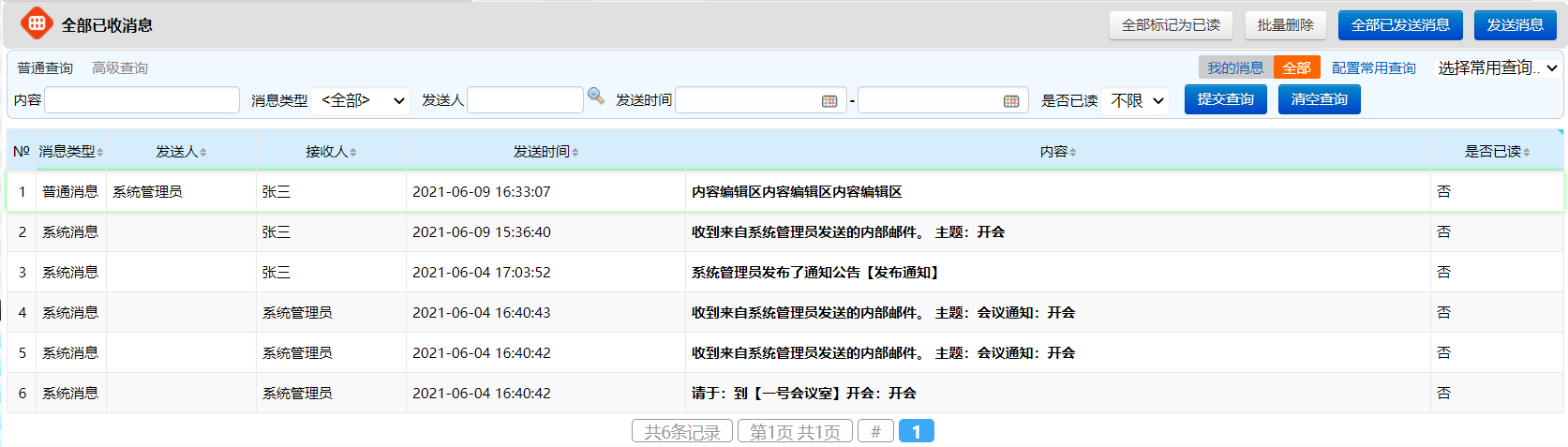The width and height of the screenshot is (1568, 447).
Task: Sort by 发送时间 column arrow
Action: tap(575, 153)
